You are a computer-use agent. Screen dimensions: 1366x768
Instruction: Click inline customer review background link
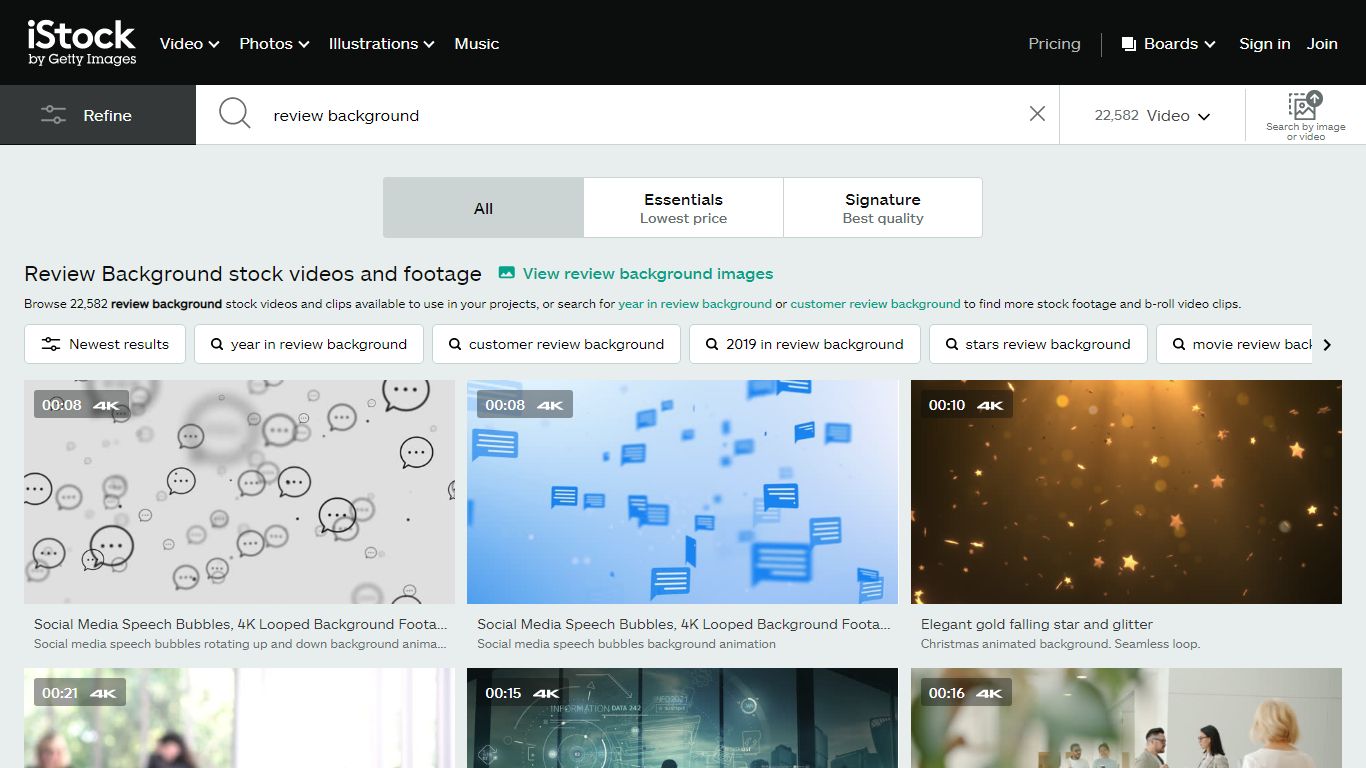click(875, 304)
